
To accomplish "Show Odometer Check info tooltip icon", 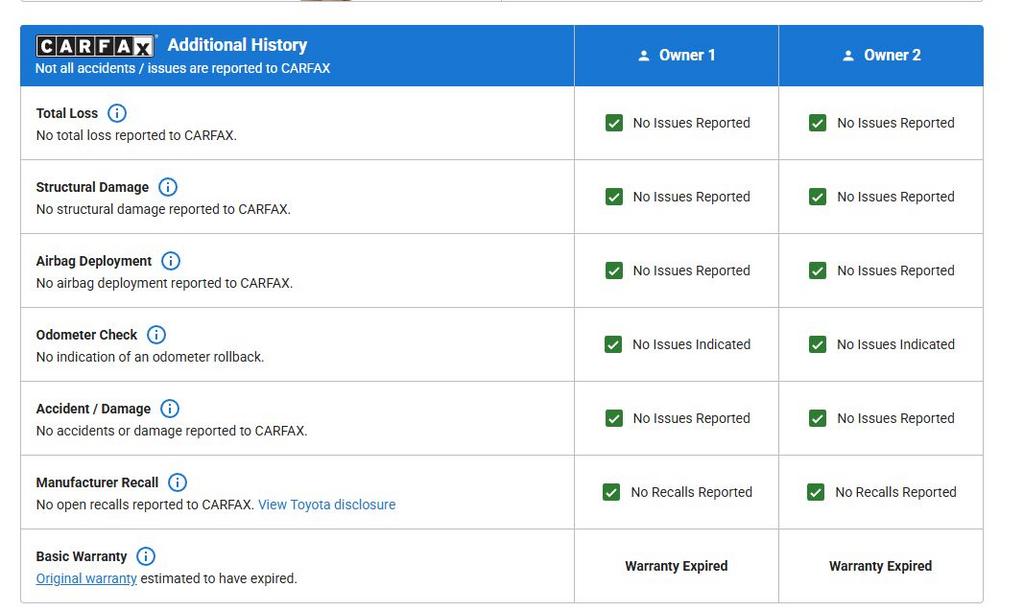I will pos(156,335).
